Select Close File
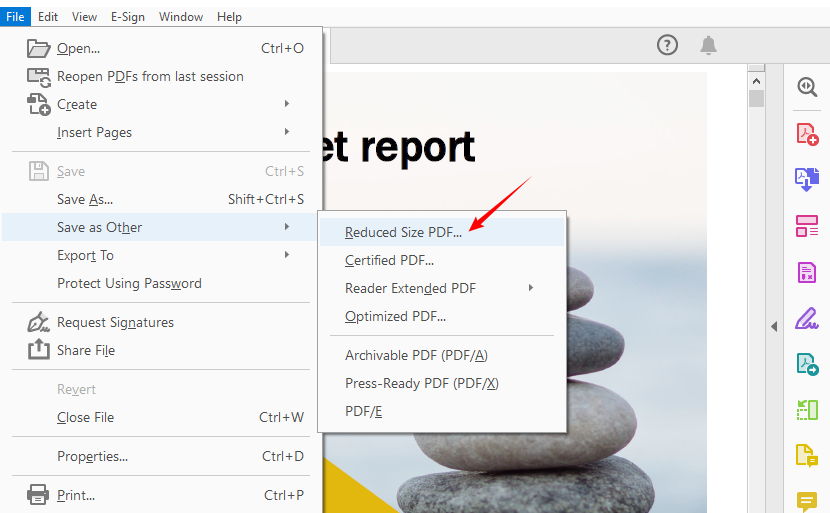The height and width of the screenshot is (513, 830). (161, 417)
